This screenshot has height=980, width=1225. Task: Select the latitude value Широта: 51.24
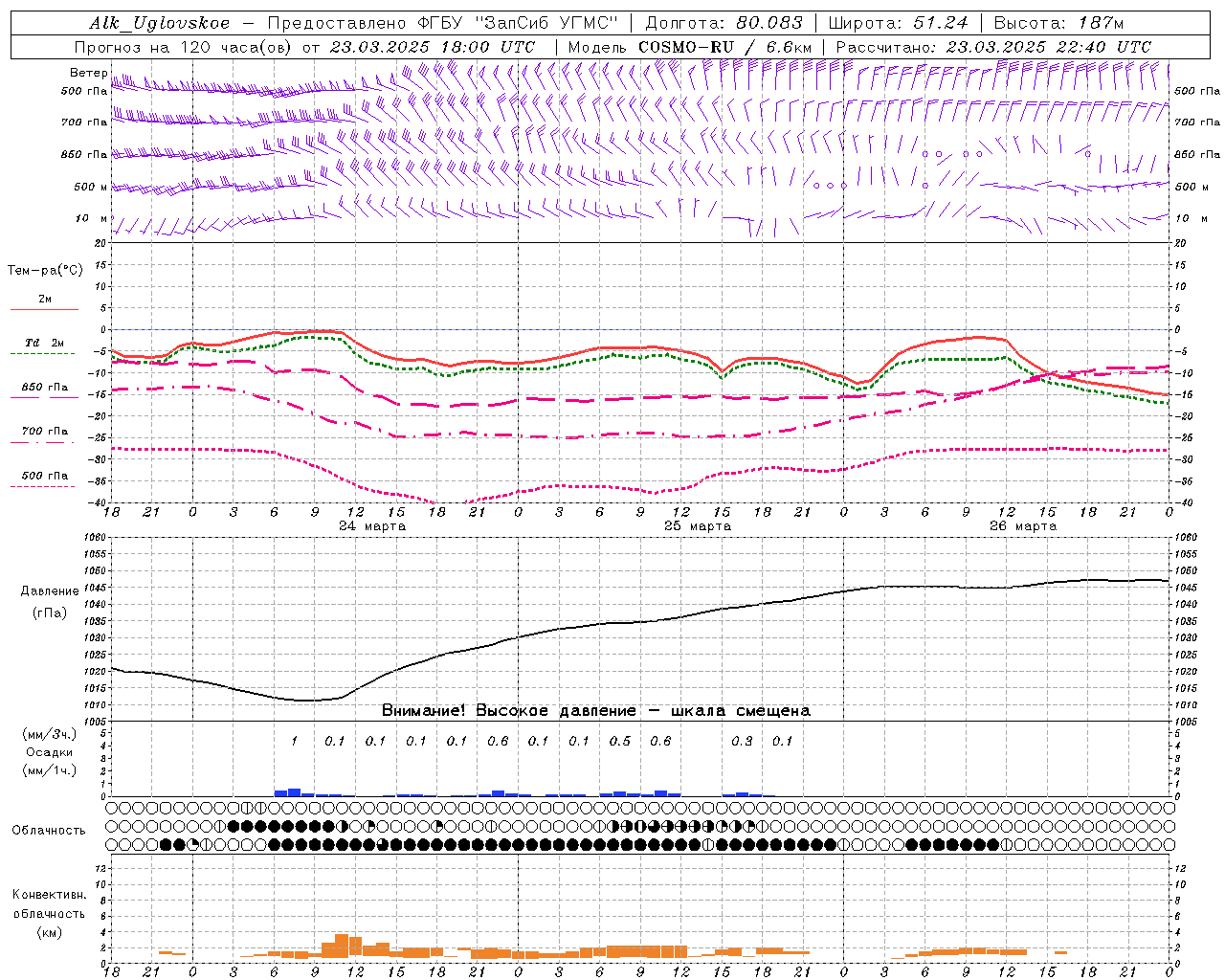click(x=898, y=23)
